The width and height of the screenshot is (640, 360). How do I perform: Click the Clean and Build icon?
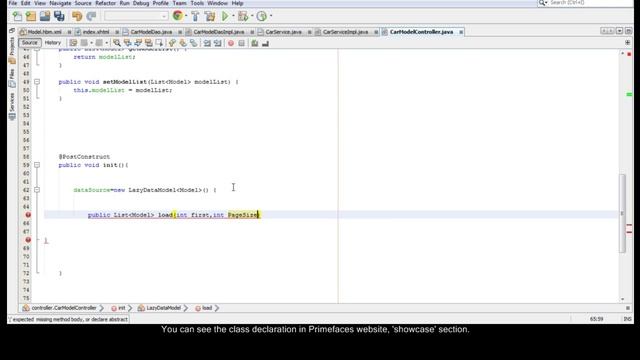click(x=210, y=16)
